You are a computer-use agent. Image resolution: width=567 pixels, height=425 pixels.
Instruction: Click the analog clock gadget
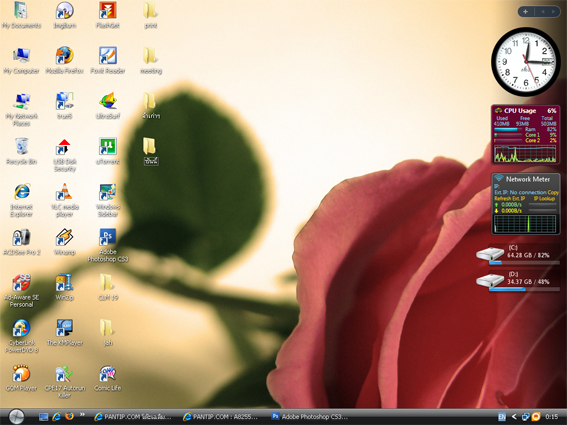pos(525,62)
